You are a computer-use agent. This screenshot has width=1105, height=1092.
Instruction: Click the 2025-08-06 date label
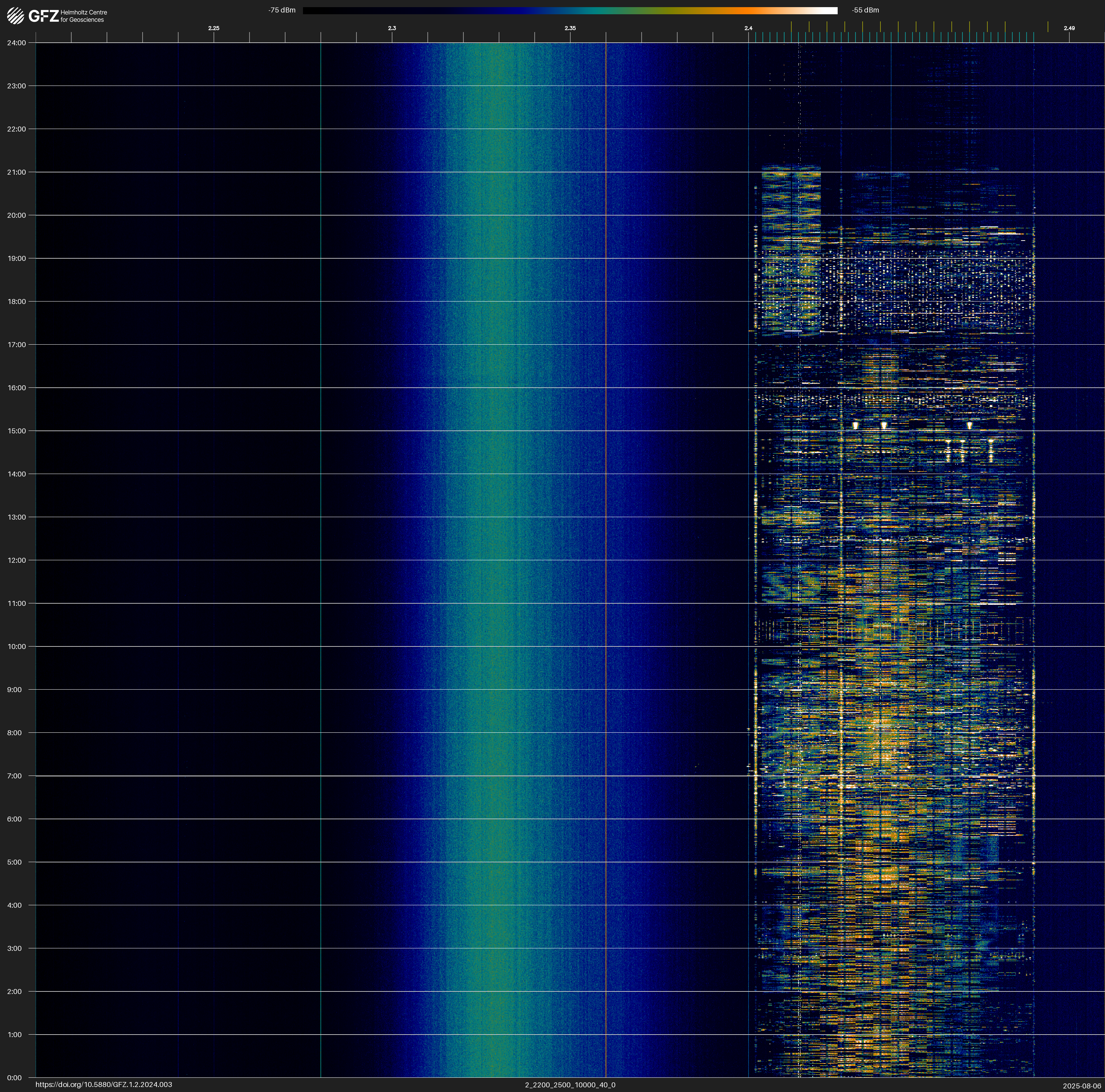1081,1086
